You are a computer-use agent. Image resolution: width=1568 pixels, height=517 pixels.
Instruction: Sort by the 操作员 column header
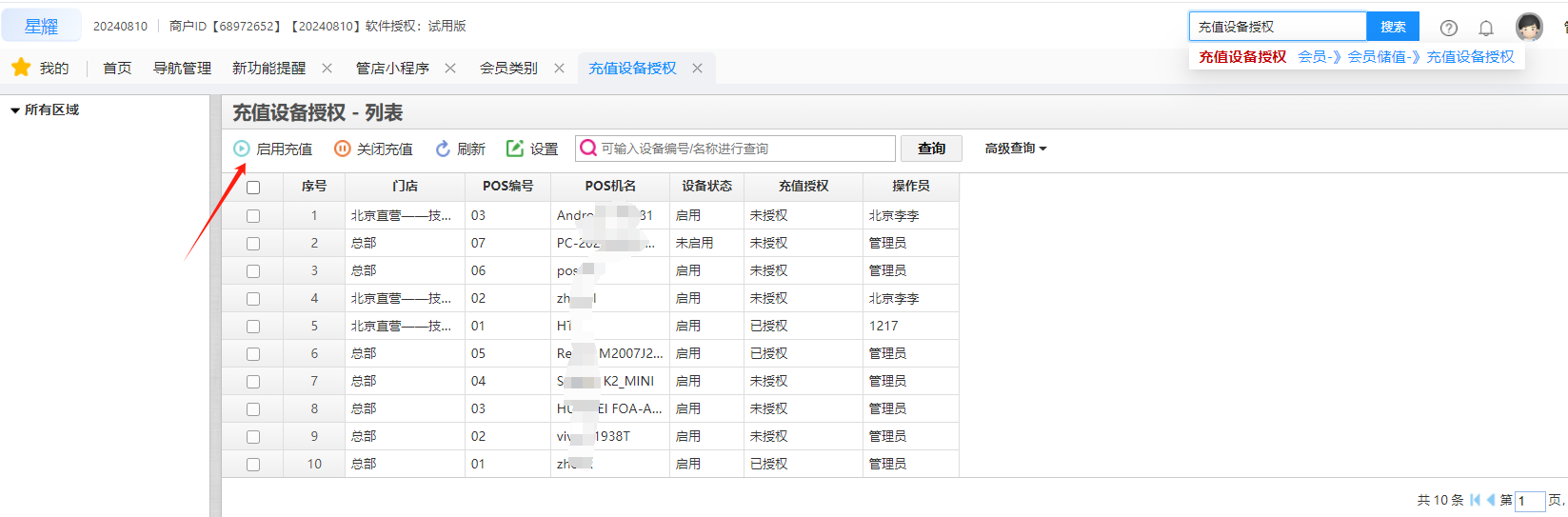pos(910,187)
